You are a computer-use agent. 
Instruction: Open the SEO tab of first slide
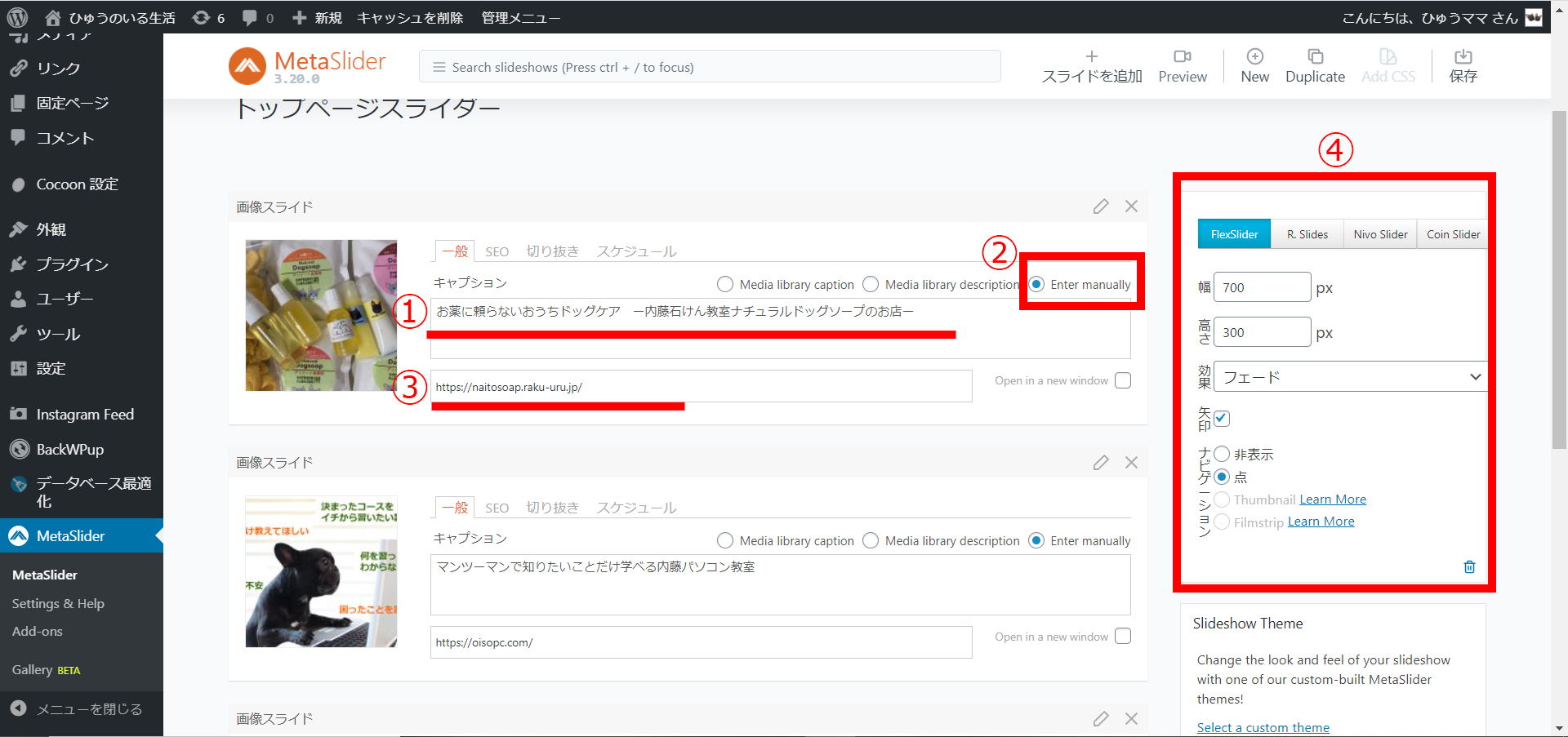click(497, 251)
